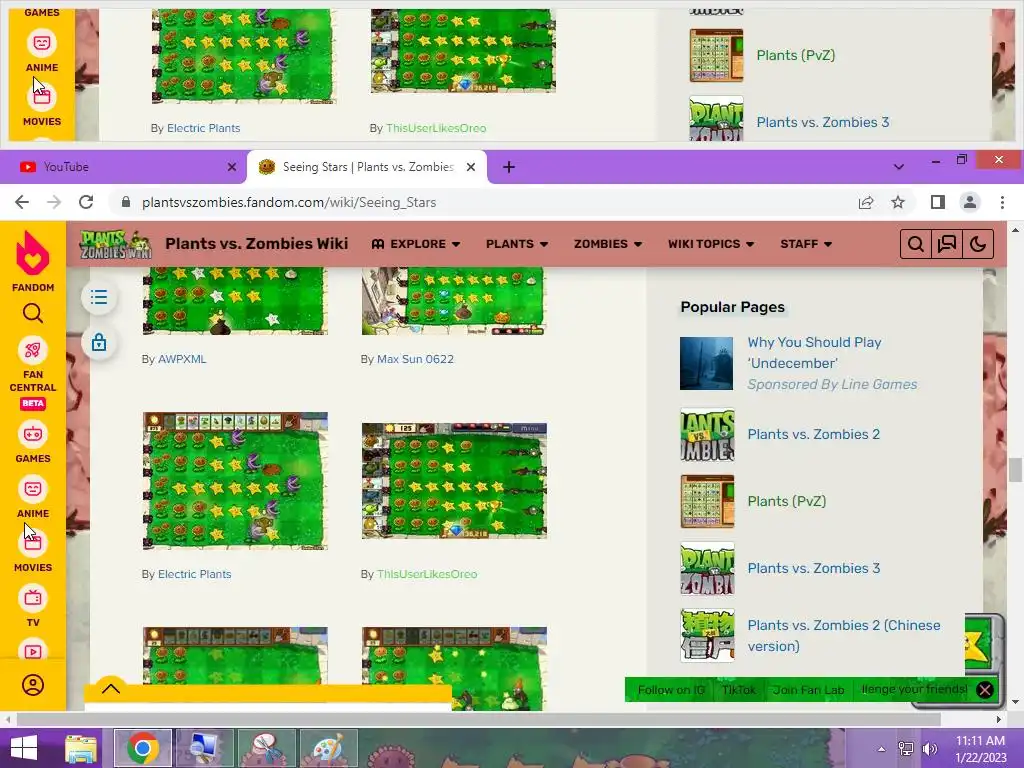The image size is (1024, 768).
Task: Bookmark this tab with the star icon
Action: 898,202
